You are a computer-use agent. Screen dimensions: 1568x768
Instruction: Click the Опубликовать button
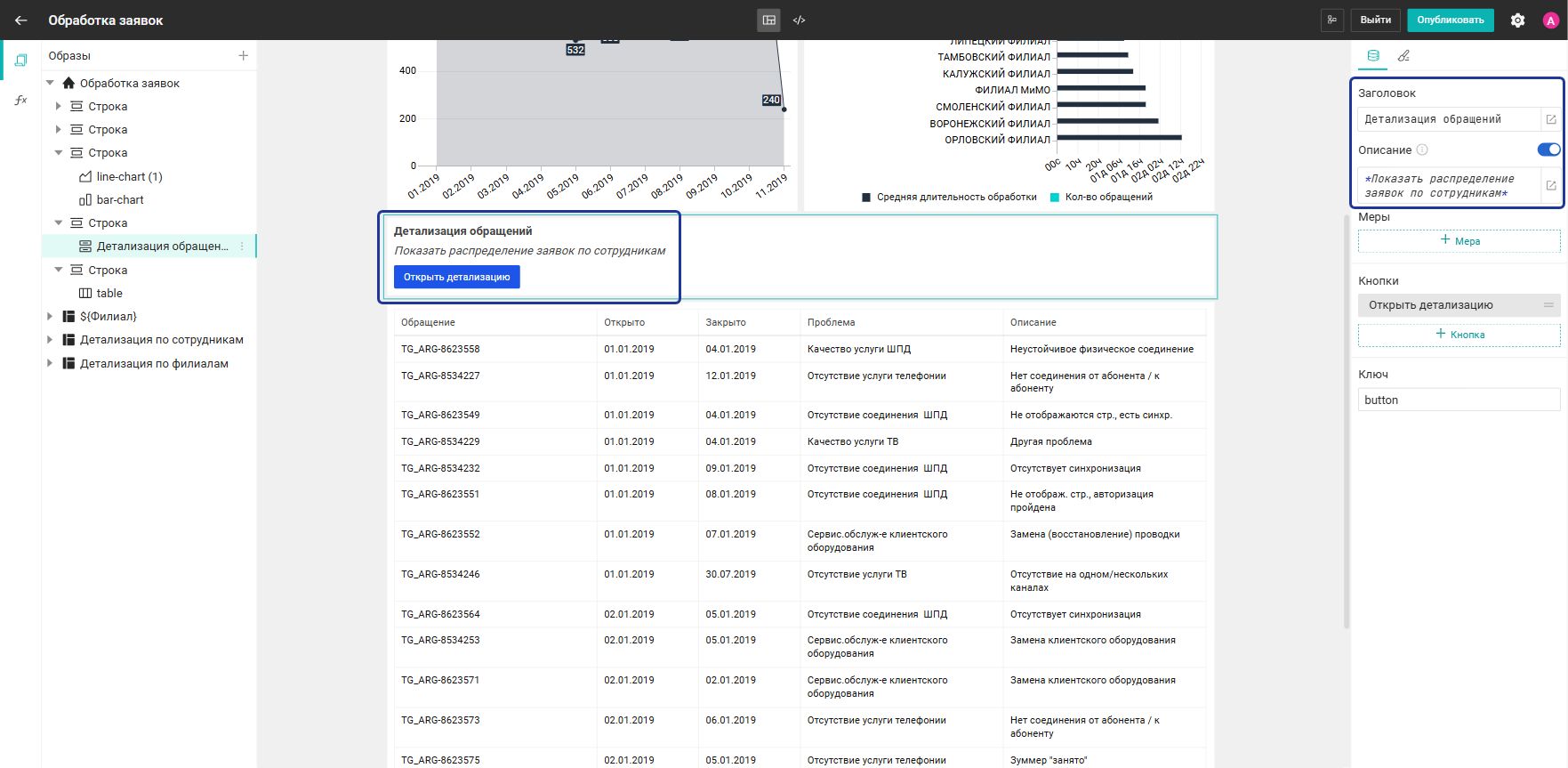[x=1450, y=20]
